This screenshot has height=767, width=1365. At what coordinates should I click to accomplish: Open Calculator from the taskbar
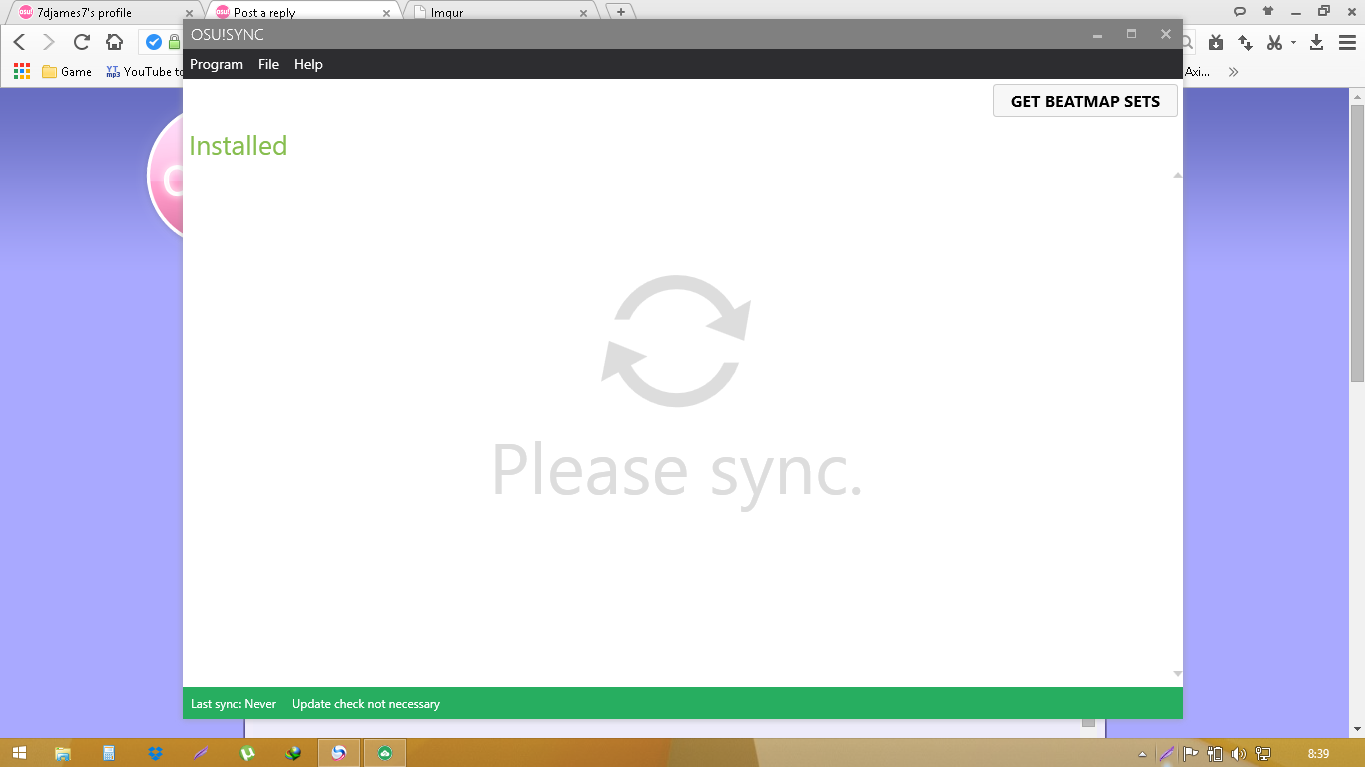109,753
